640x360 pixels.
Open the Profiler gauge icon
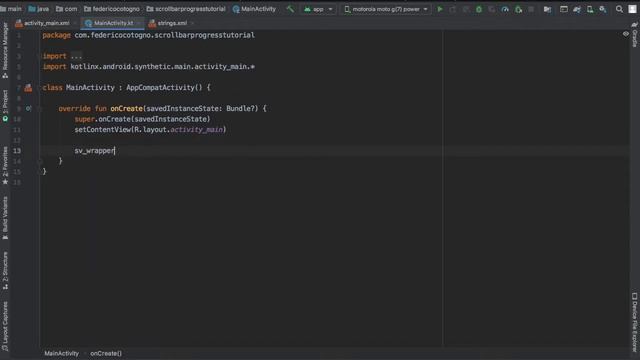[x=505, y=9]
